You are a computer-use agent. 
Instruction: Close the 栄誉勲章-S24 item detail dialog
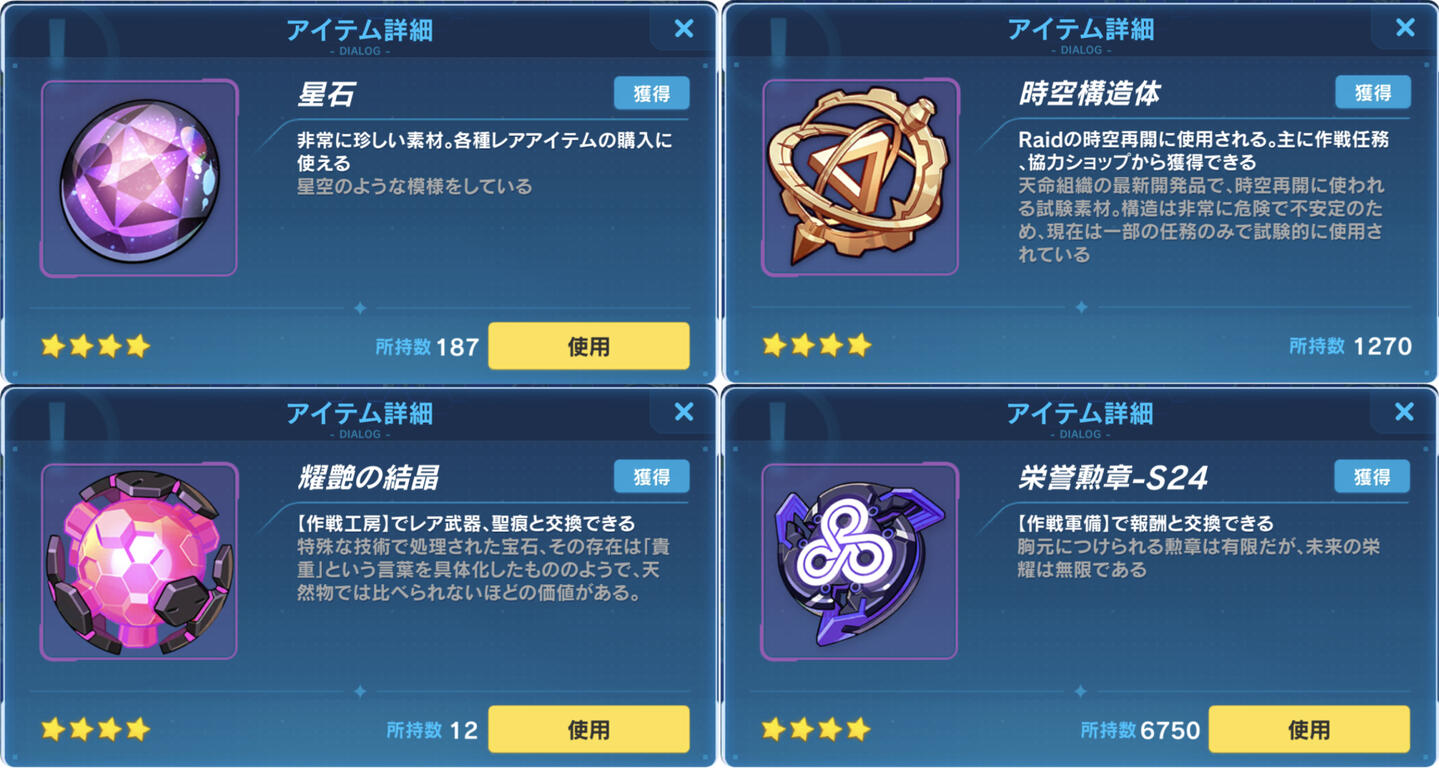tap(1404, 411)
